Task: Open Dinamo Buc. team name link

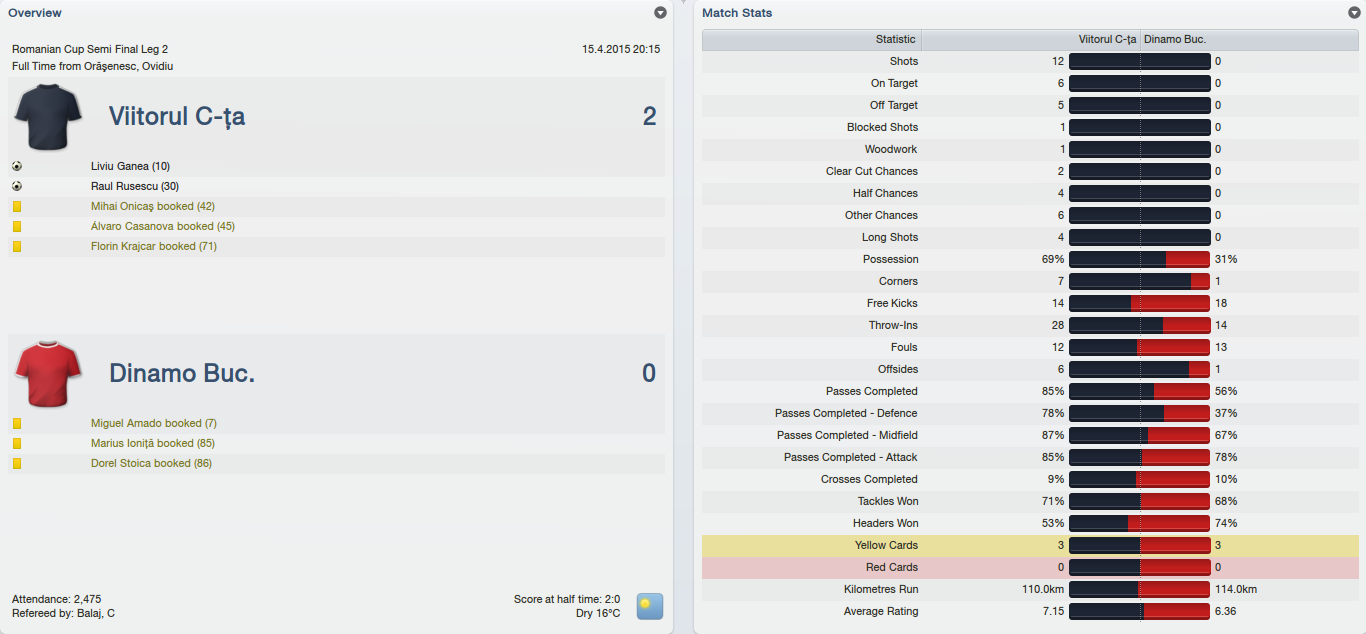Action: tap(182, 373)
